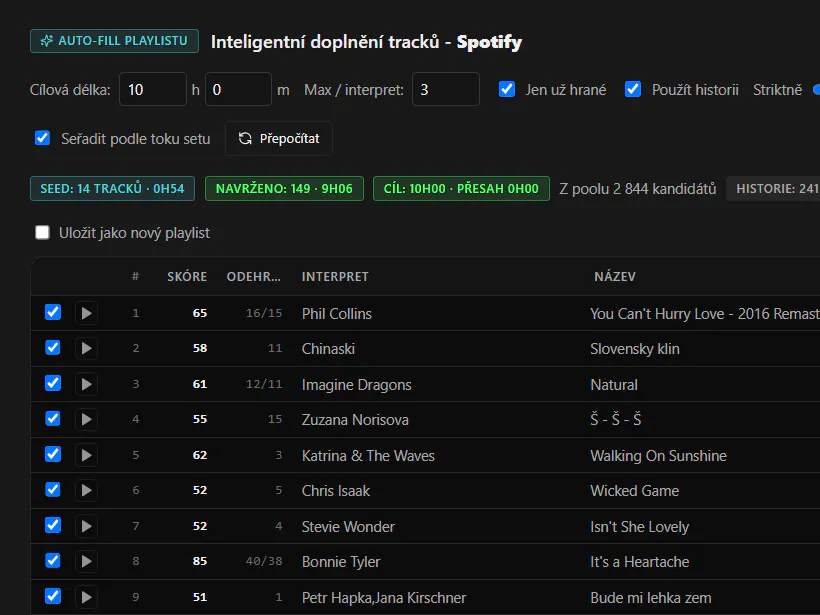Play preview of Stevie Wonder track
The image size is (820, 615).
pyautogui.click(x=86, y=526)
